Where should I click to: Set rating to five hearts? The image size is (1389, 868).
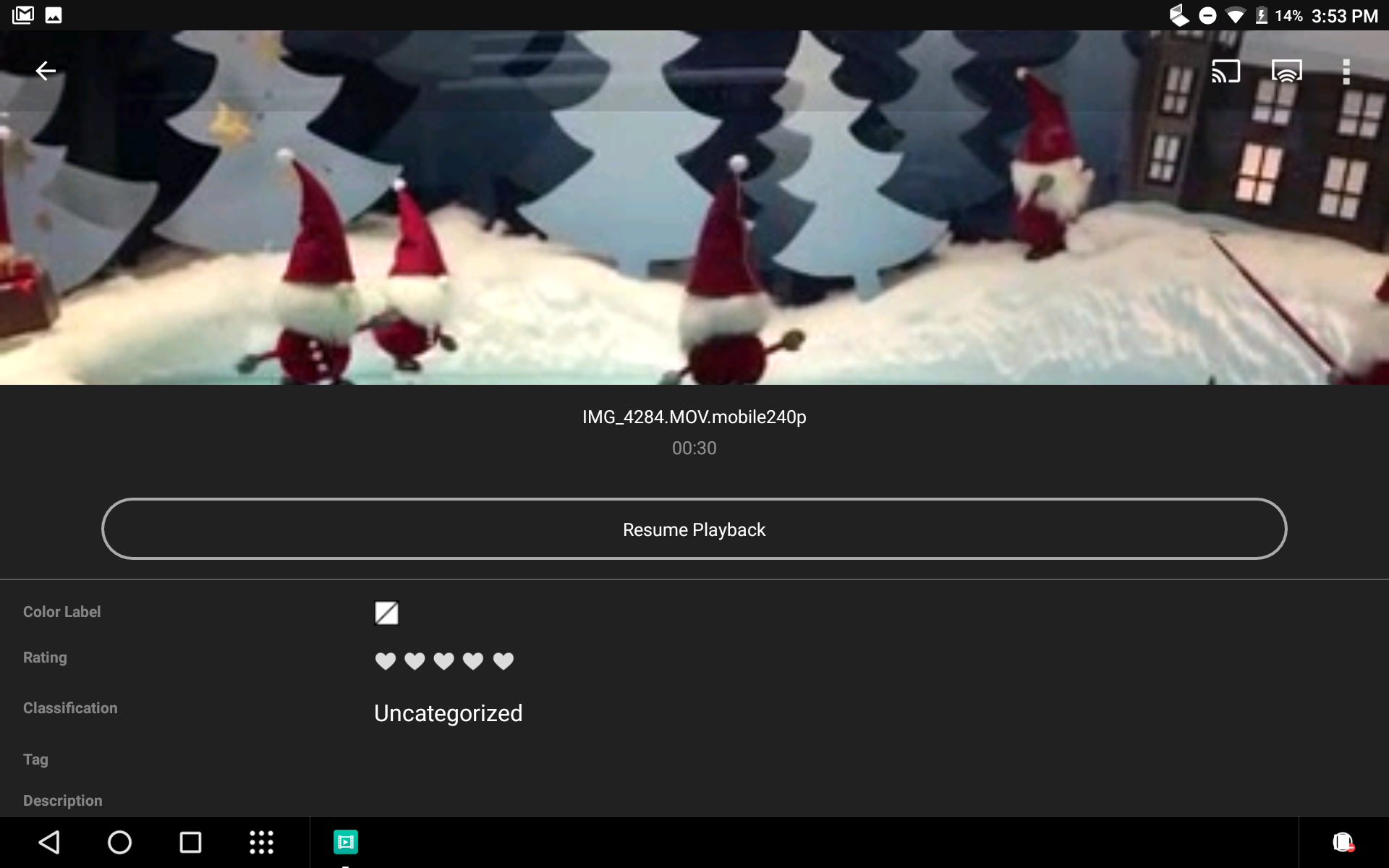tap(503, 660)
